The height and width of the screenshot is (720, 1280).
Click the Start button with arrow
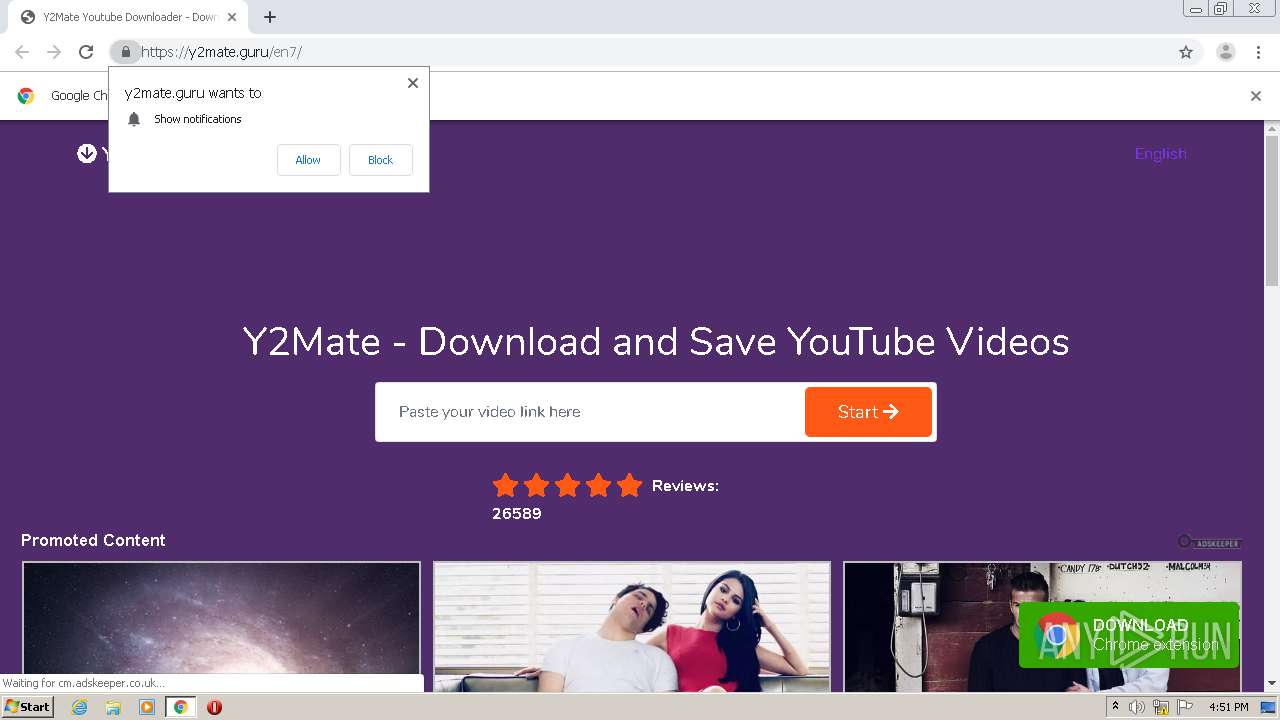tap(868, 412)
